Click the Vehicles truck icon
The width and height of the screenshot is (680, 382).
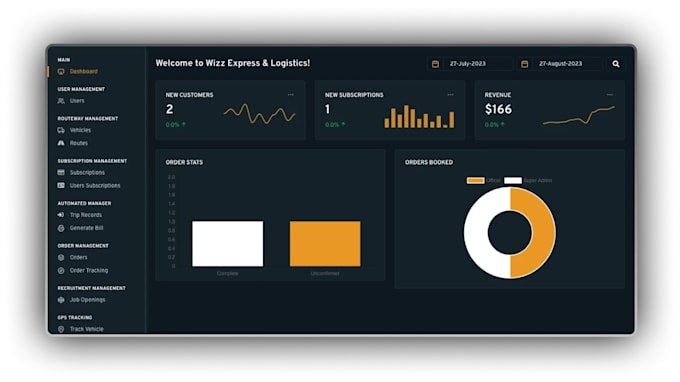pos(61,130)
